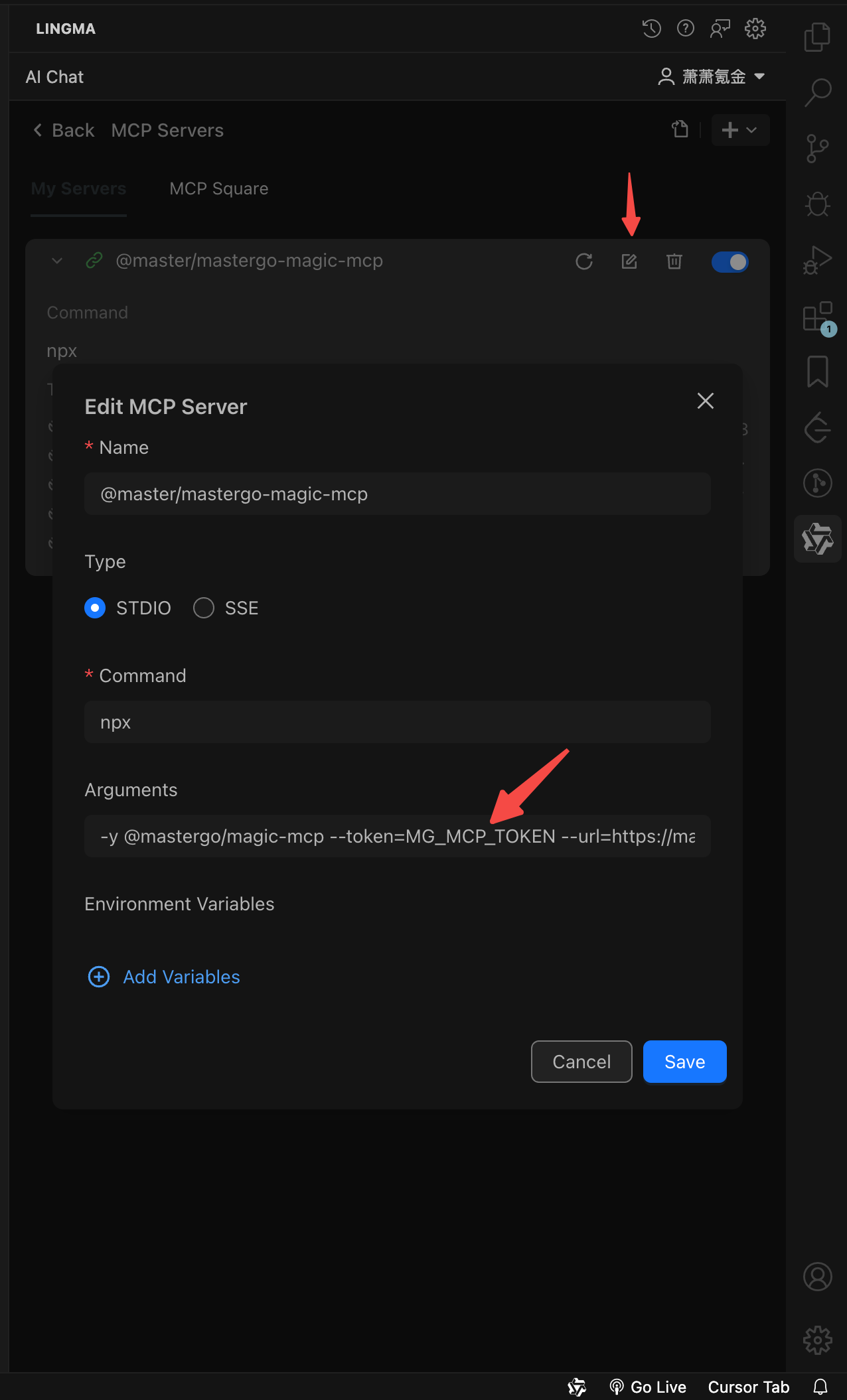Toggle the mastergo-magic-mcp server switch
The image size is (847, 1400).
click(730, 262)
